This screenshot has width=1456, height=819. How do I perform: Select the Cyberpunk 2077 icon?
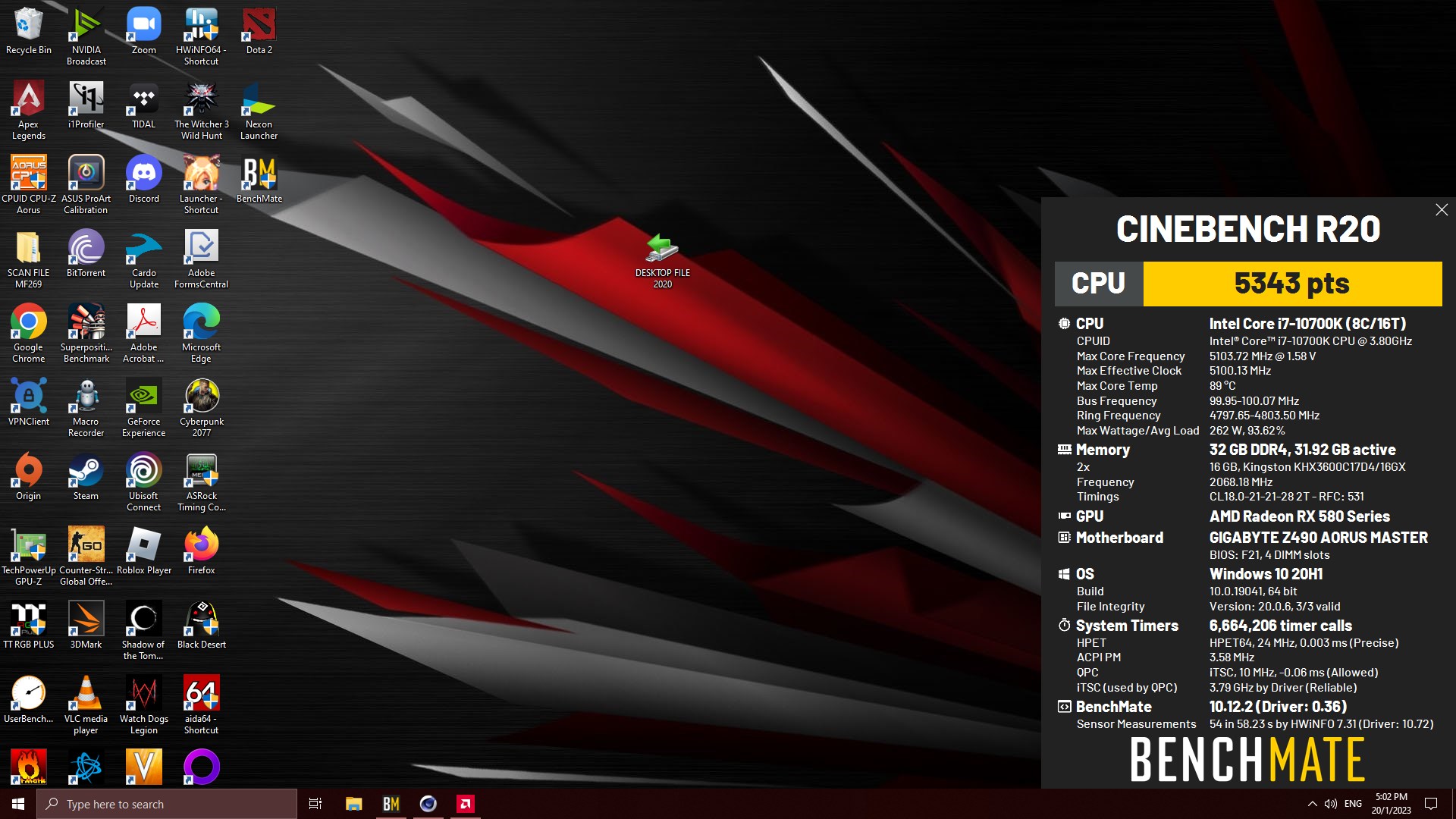201,409
